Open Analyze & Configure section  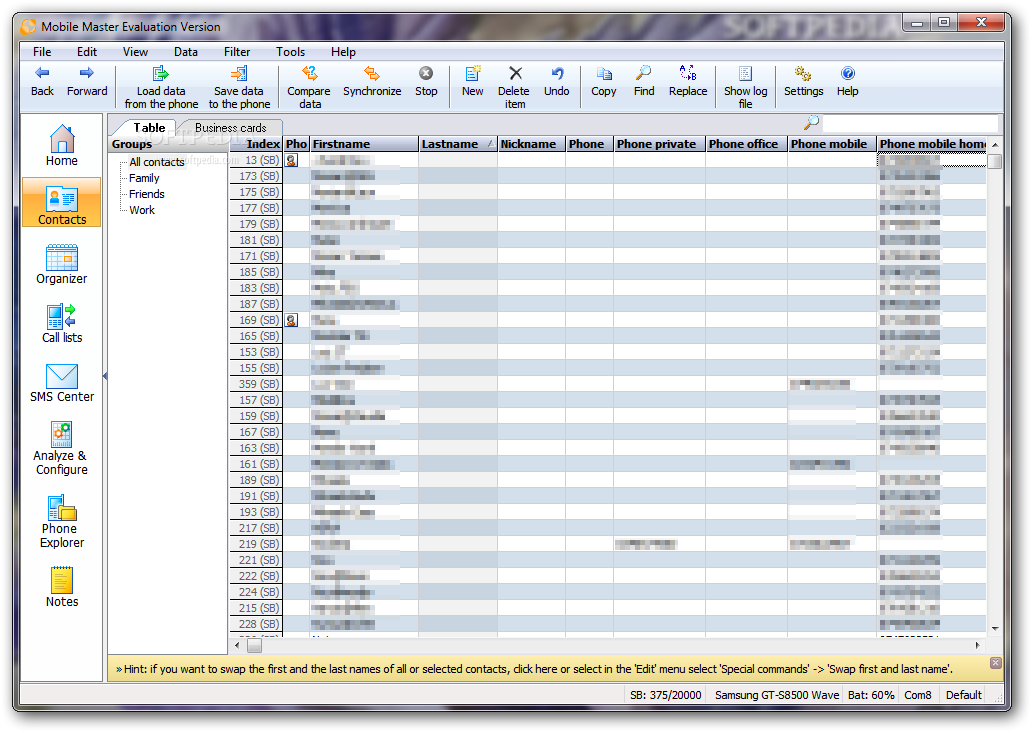pyautogui.click(x=61, y=448)
